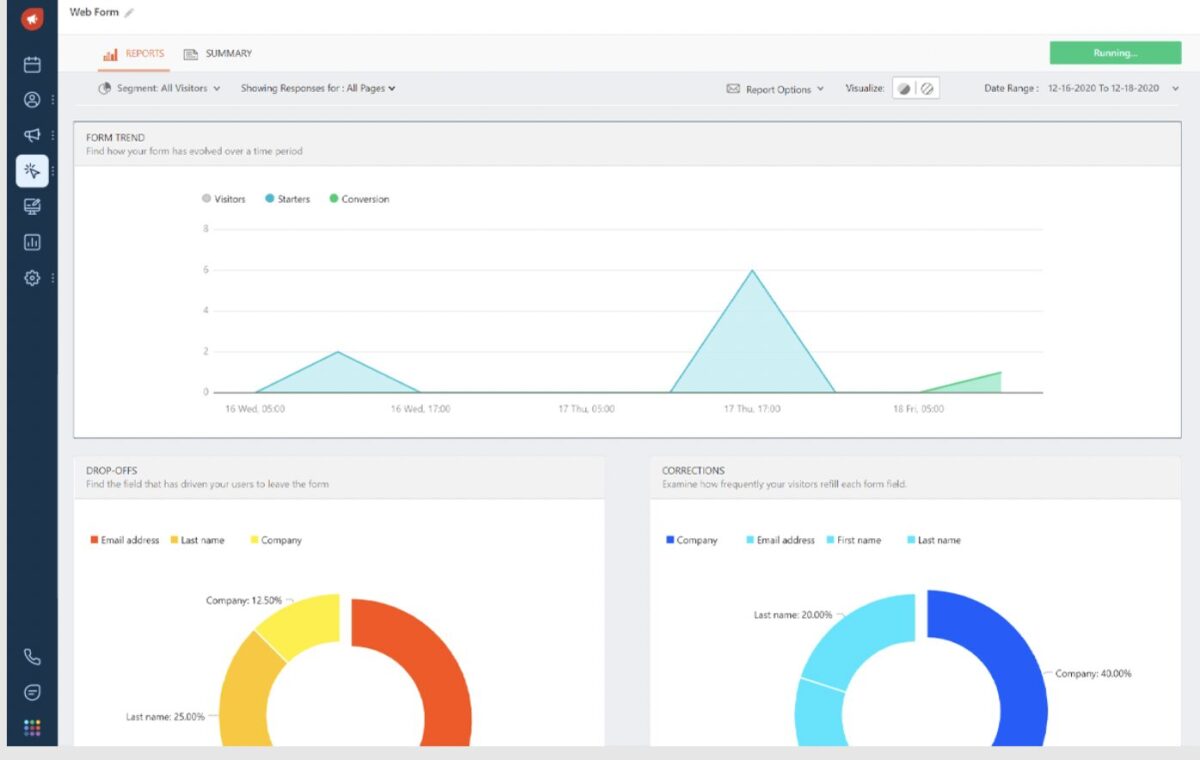
Task: Open the chat tool at sidebar bottom
Action: (x=32, y=691)
